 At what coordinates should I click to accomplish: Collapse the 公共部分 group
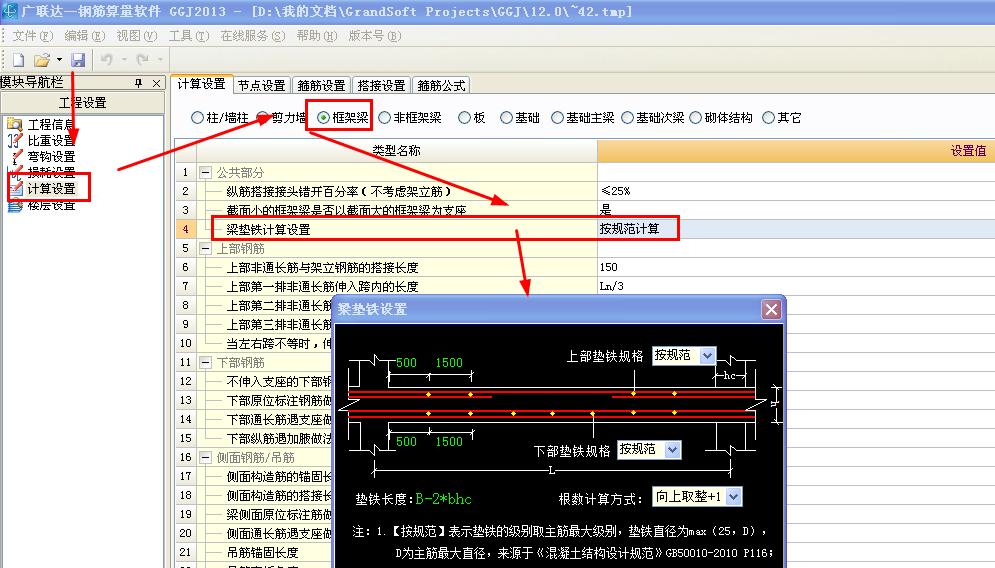206,173
